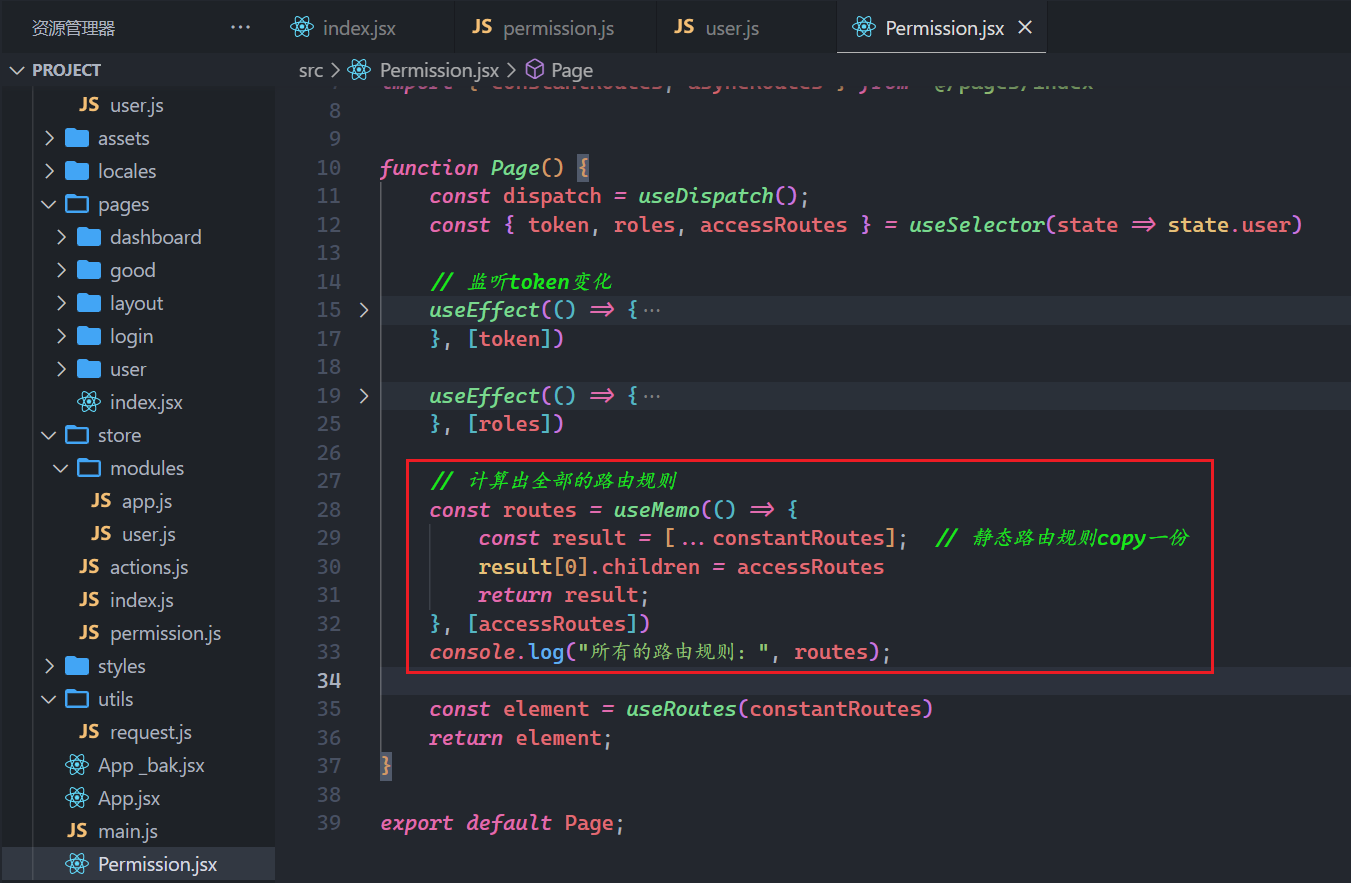The width and height of the screenshot is (1351, 883).
Task: Click the React icon in breadcrumb Permission.jsx
Action: [359, 70]
